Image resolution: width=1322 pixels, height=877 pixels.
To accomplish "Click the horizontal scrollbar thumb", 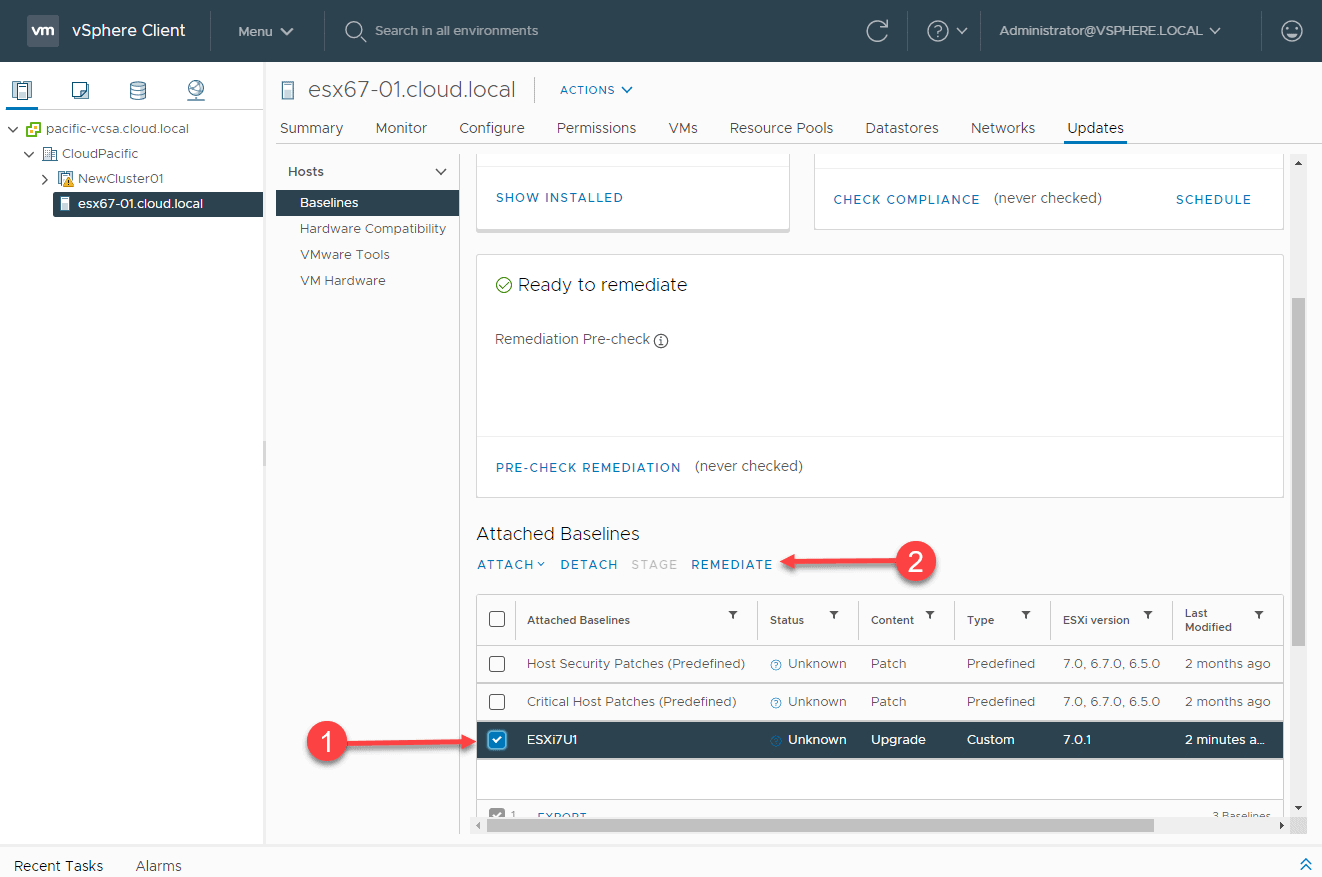I will tap(820, 825).
